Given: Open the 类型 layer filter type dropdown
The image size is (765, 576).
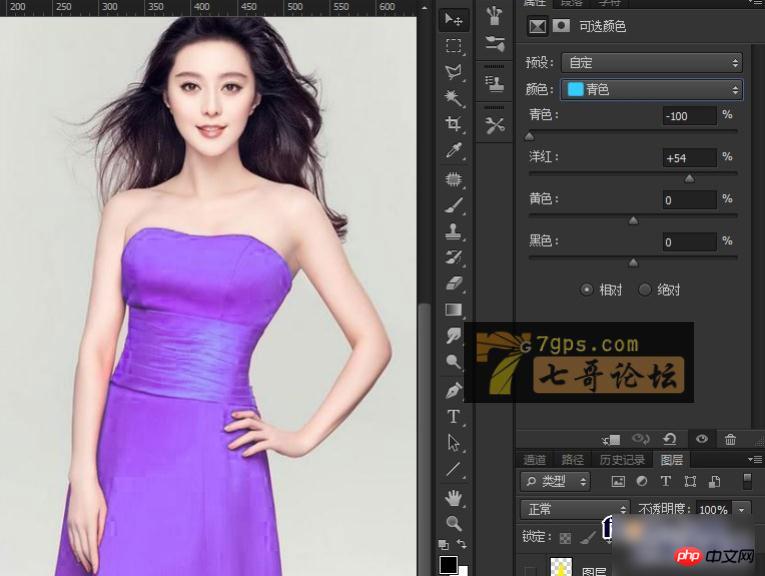Looking at the screenshot, I should (555, 481).
